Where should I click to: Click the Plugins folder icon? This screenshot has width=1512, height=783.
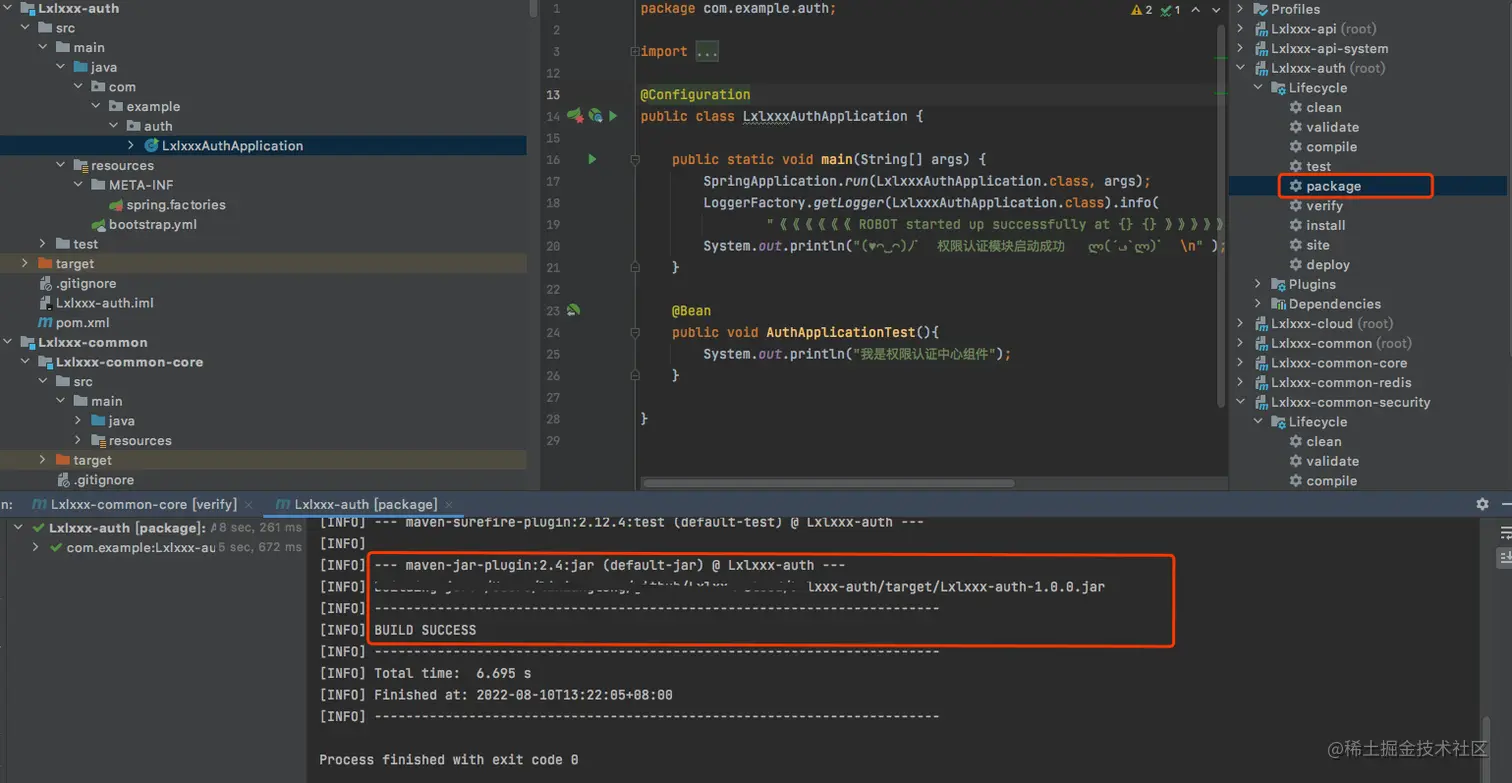point(1278,285)
